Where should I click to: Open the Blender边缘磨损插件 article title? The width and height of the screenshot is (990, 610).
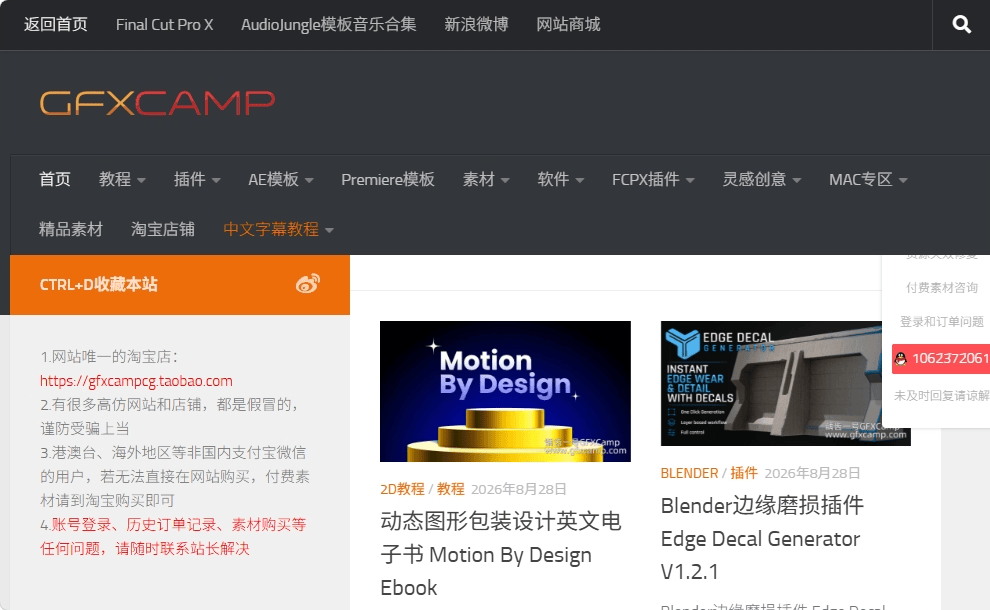click(762, 539)
